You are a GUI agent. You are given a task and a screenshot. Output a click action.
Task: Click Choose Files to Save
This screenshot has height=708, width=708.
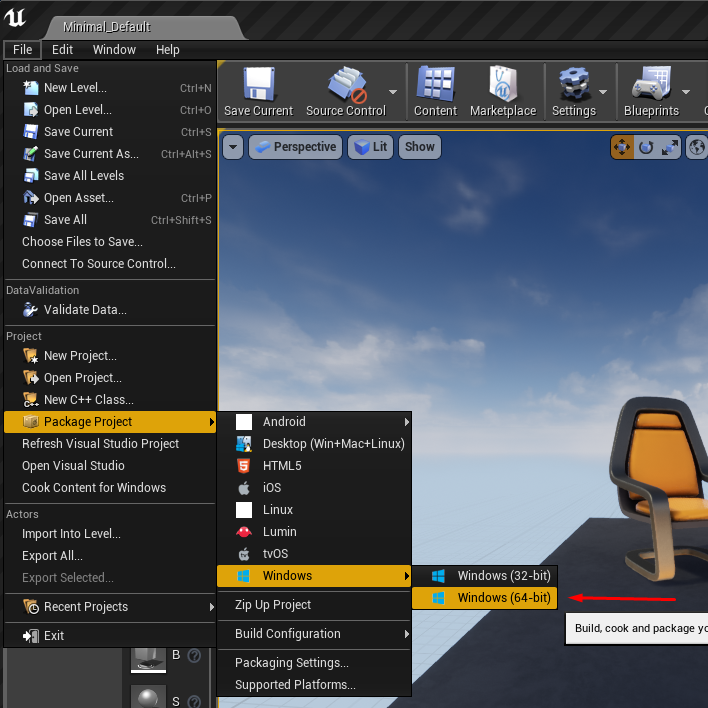[x=110, y=242]
